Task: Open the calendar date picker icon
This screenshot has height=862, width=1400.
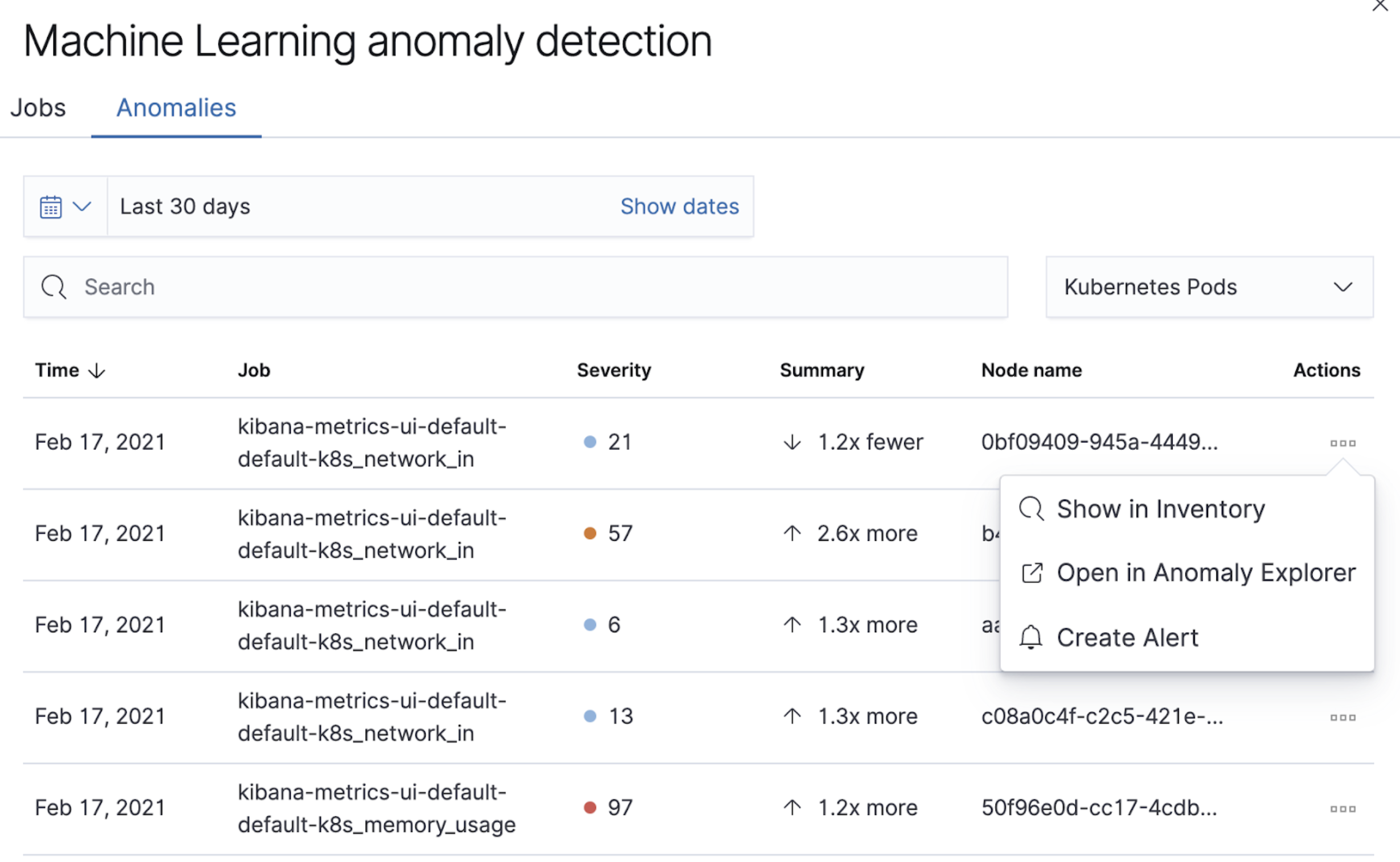Action: coord(51,206)
